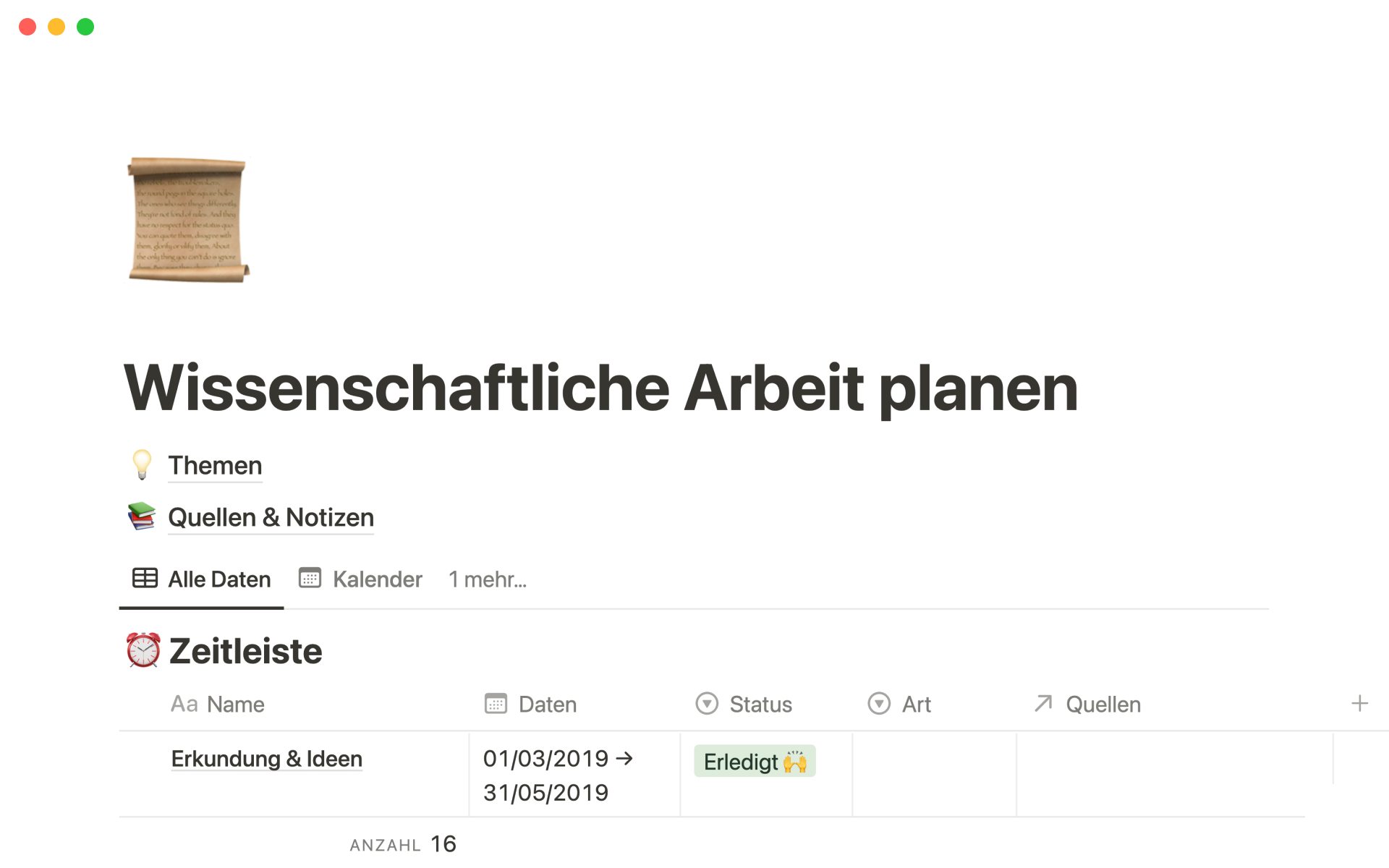Click the Name column header
The height and width of the screenshot is (868, 1389).
click(218, 704)
